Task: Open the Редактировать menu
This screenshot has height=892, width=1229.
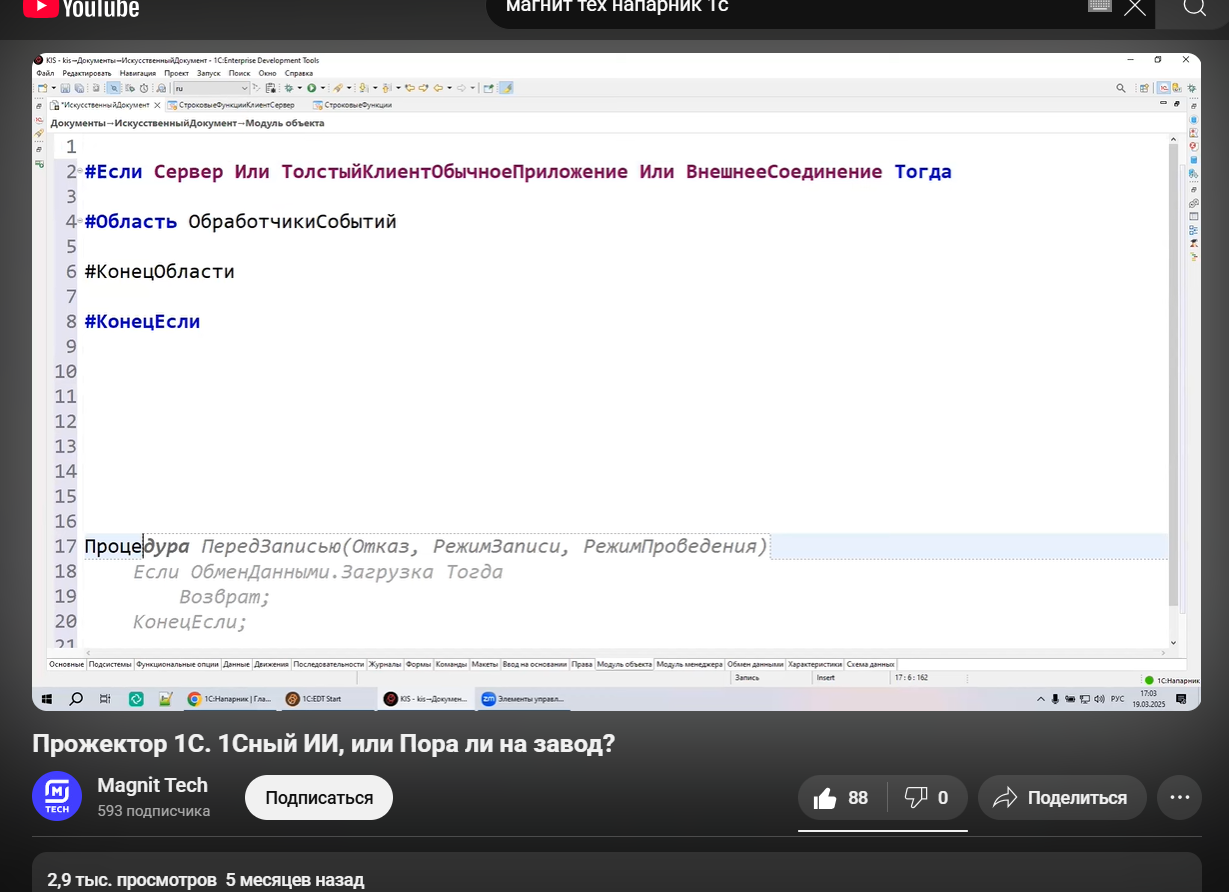Action: click(87, 73)
